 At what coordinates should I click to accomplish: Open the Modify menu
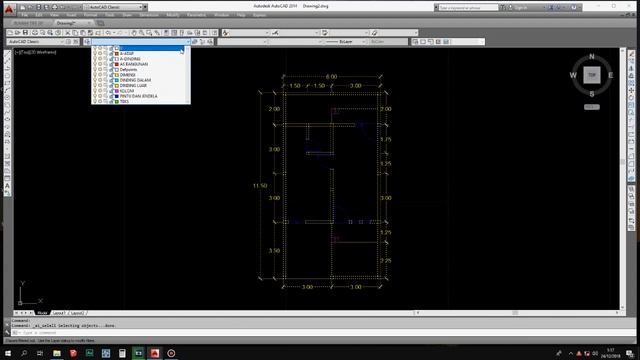coord(173,15)
